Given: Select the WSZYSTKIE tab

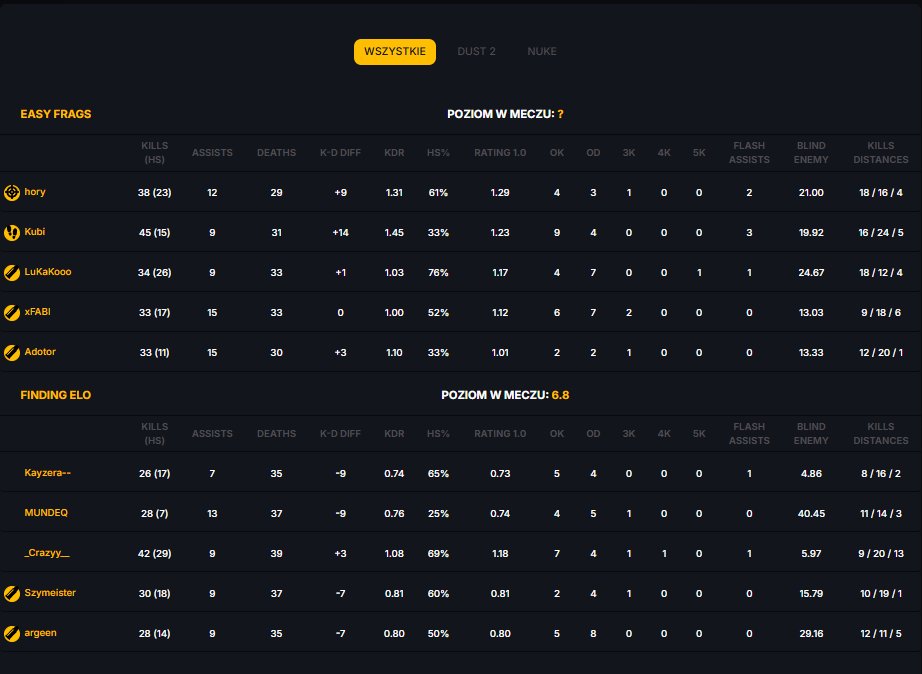Looking at the screenshot, I should point(395,52).
